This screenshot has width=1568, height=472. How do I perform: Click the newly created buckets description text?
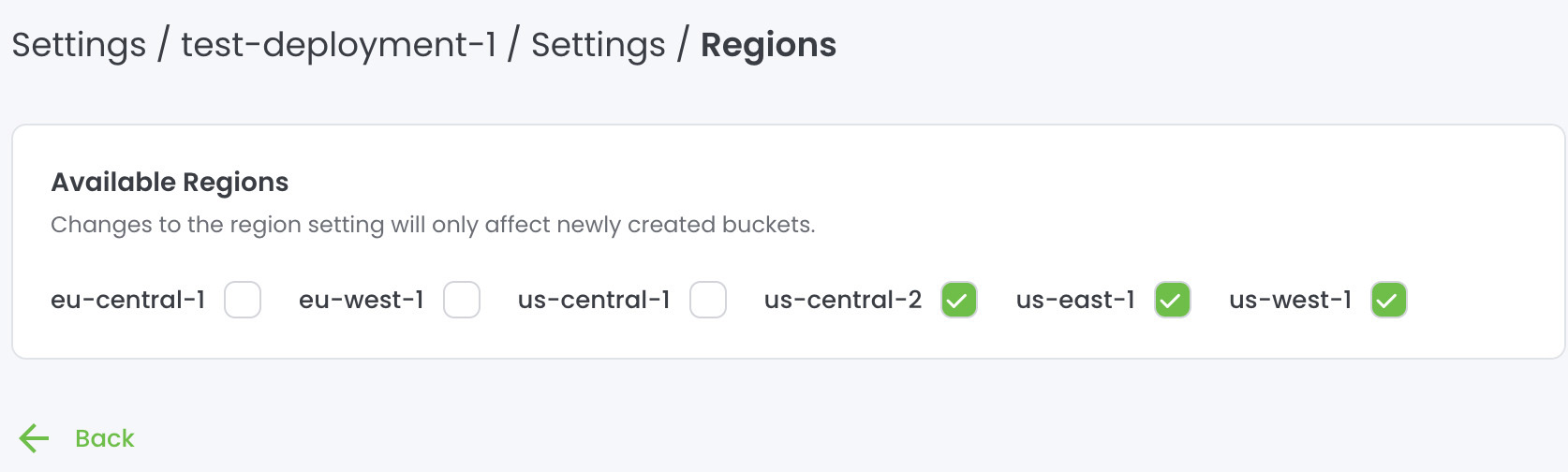click(x=433, y=225)
